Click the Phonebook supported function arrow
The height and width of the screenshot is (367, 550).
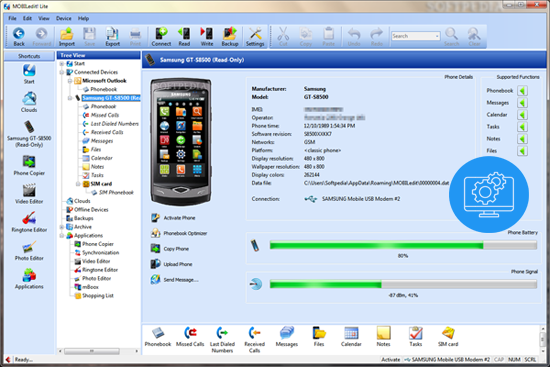tap(522, 91)
